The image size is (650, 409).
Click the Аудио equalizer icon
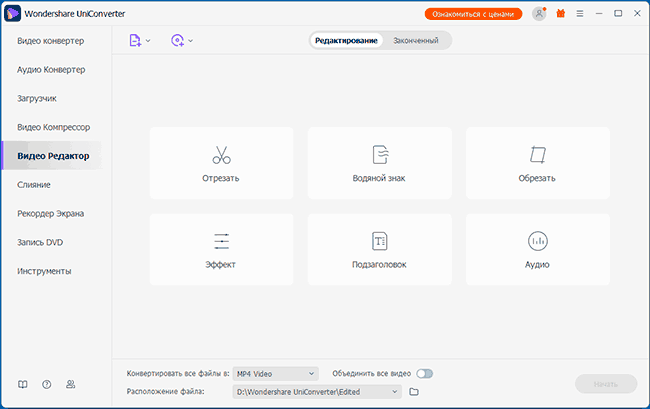point(538,241)
